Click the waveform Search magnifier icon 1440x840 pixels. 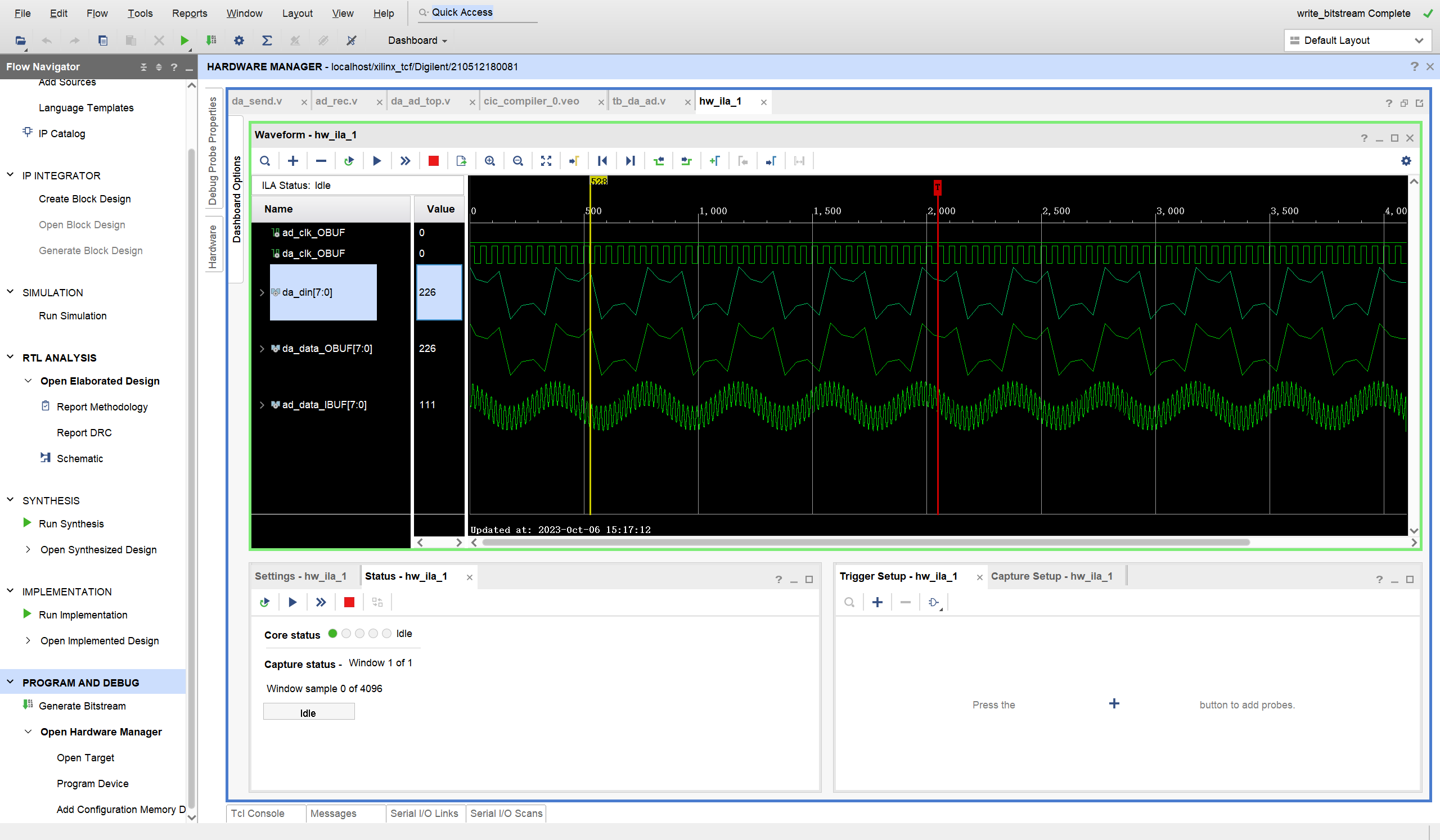[265, 161]
